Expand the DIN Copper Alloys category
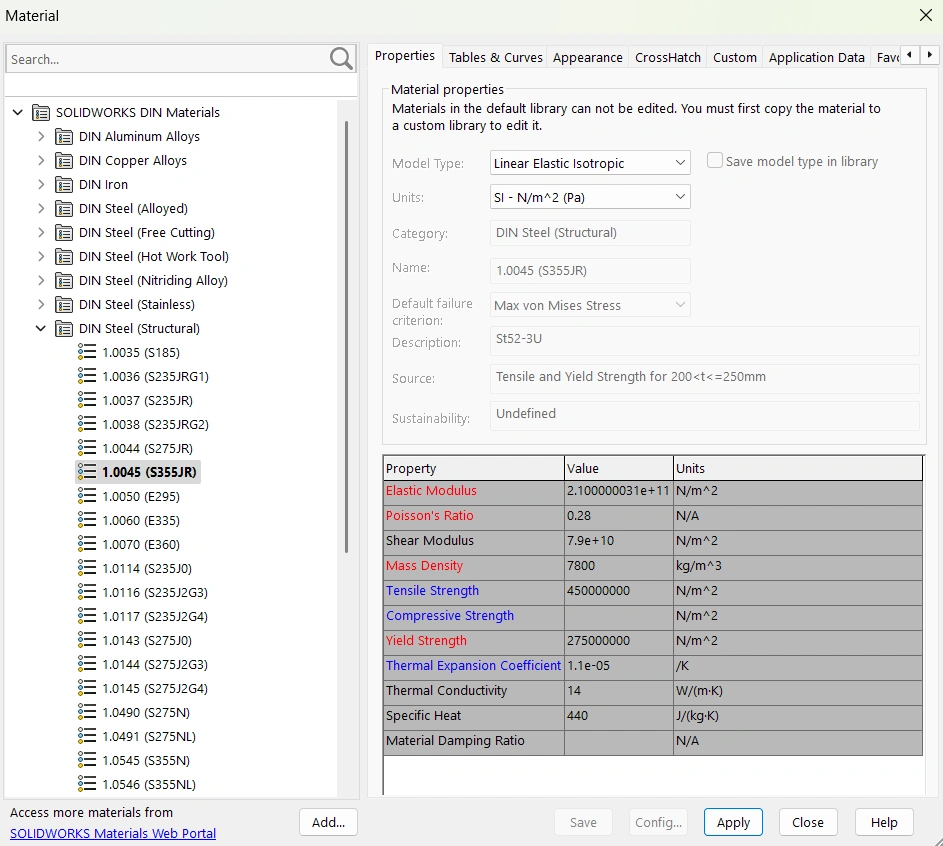Screen dimensions: 943x846 pos(41,161)
